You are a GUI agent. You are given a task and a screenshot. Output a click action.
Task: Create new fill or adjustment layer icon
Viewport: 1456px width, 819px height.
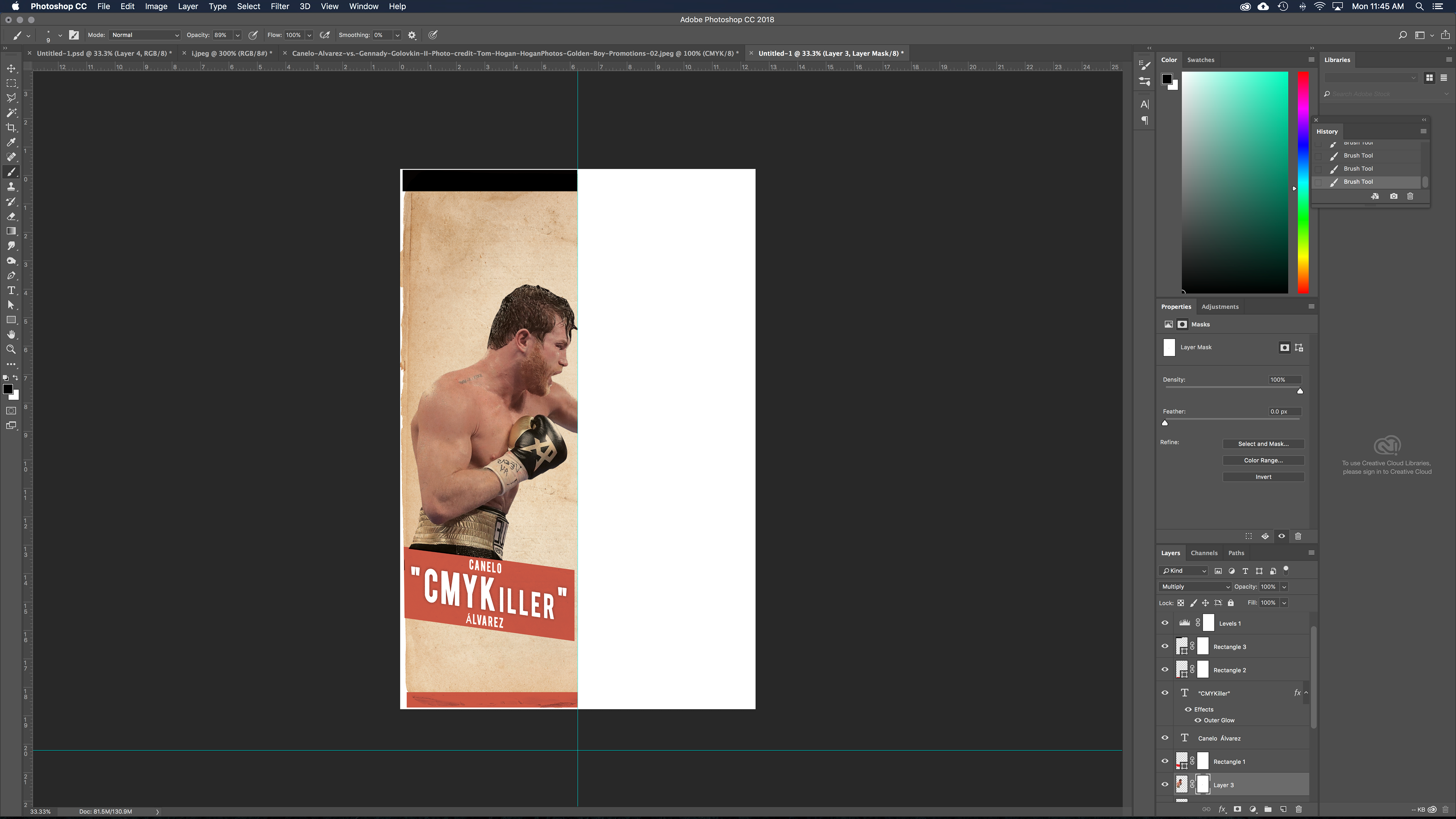pyautogui.click(x=1253, y=810)
